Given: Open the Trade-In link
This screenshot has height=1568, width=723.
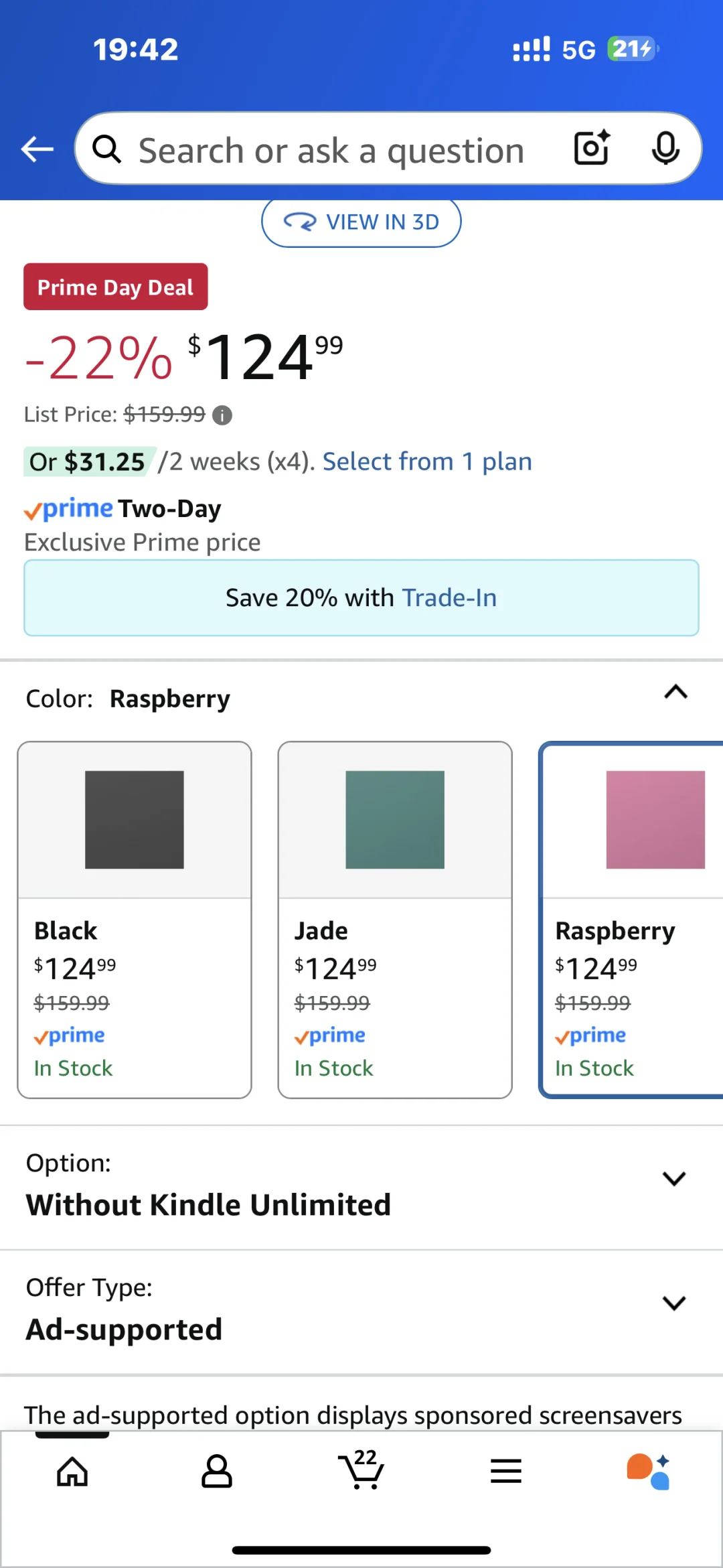Looking at the screenshot, I should pos(449,597).
